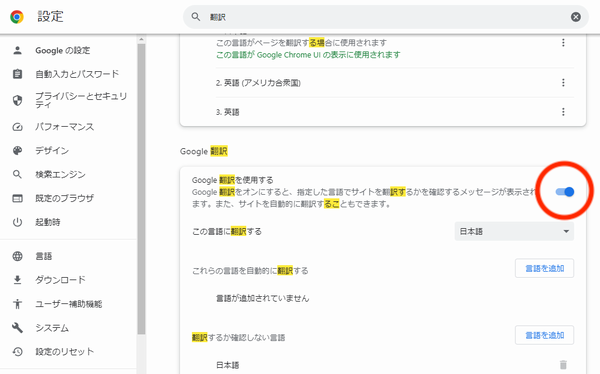Click the 言語が追加されていません text
Screen dimensions: 600x374
(262, 298)
